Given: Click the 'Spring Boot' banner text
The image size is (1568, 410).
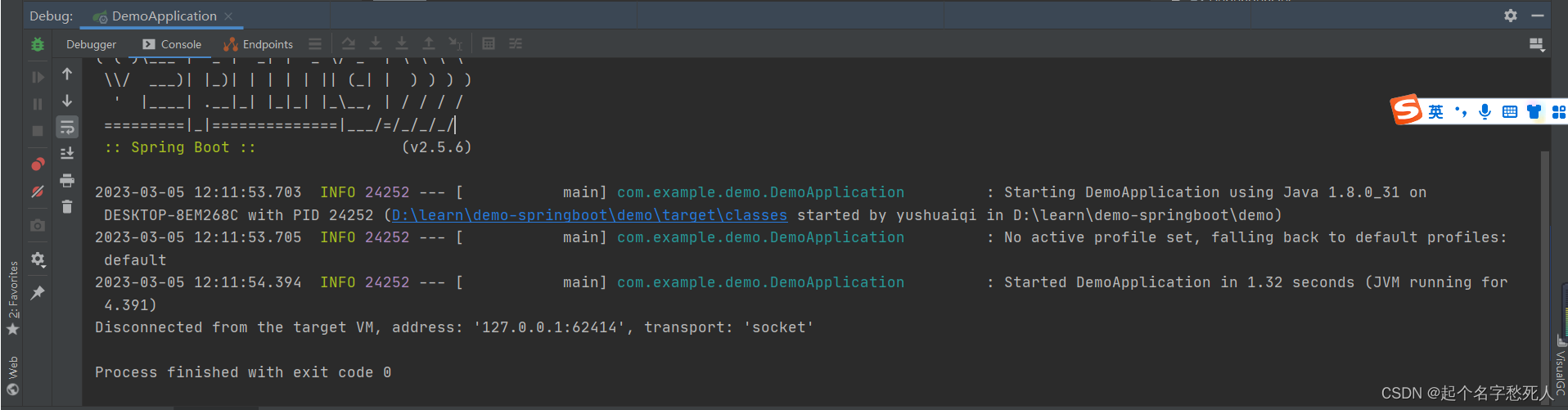Looking at the screenshot, I should 180,147.
